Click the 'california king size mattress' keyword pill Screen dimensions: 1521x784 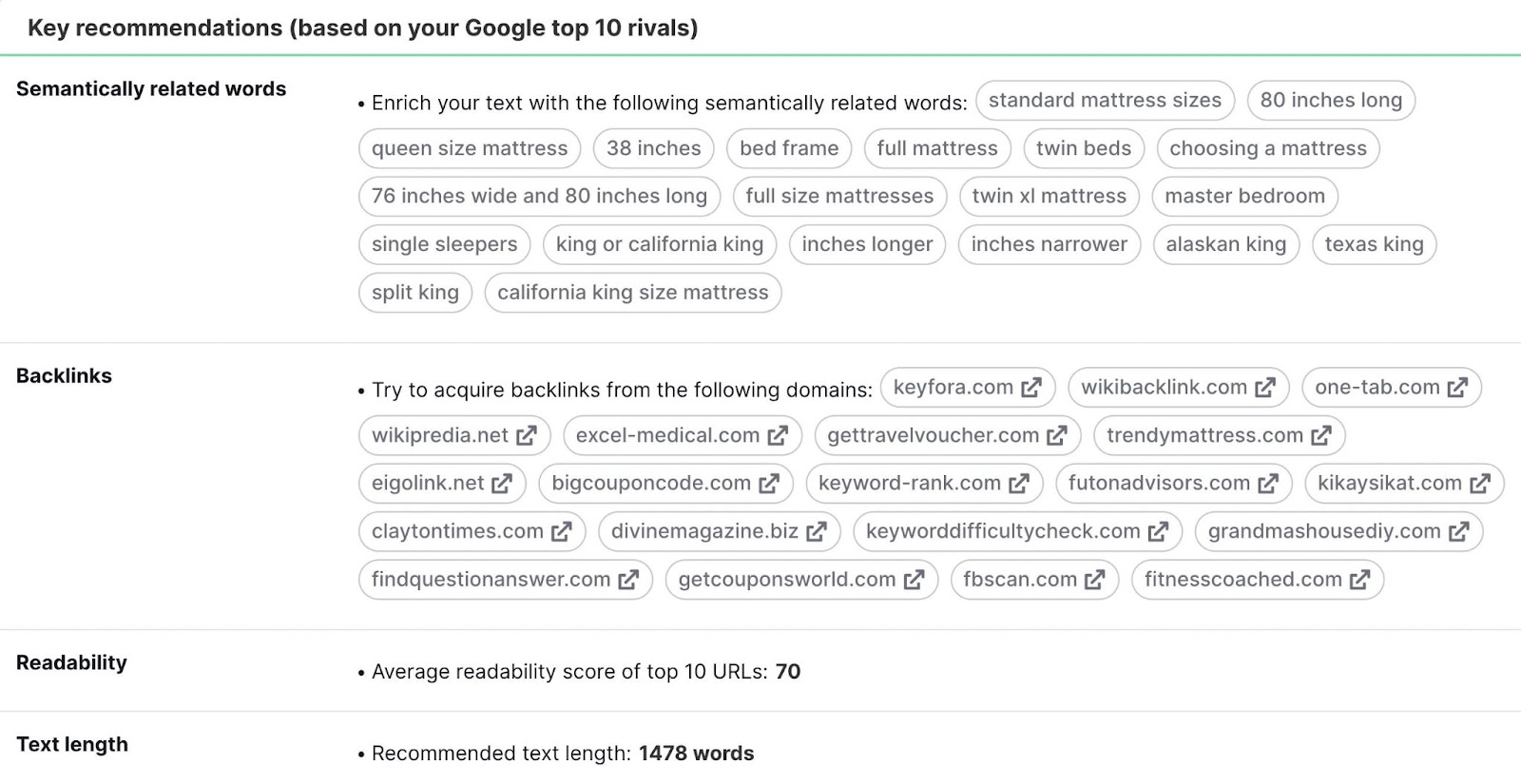(632, 292)
